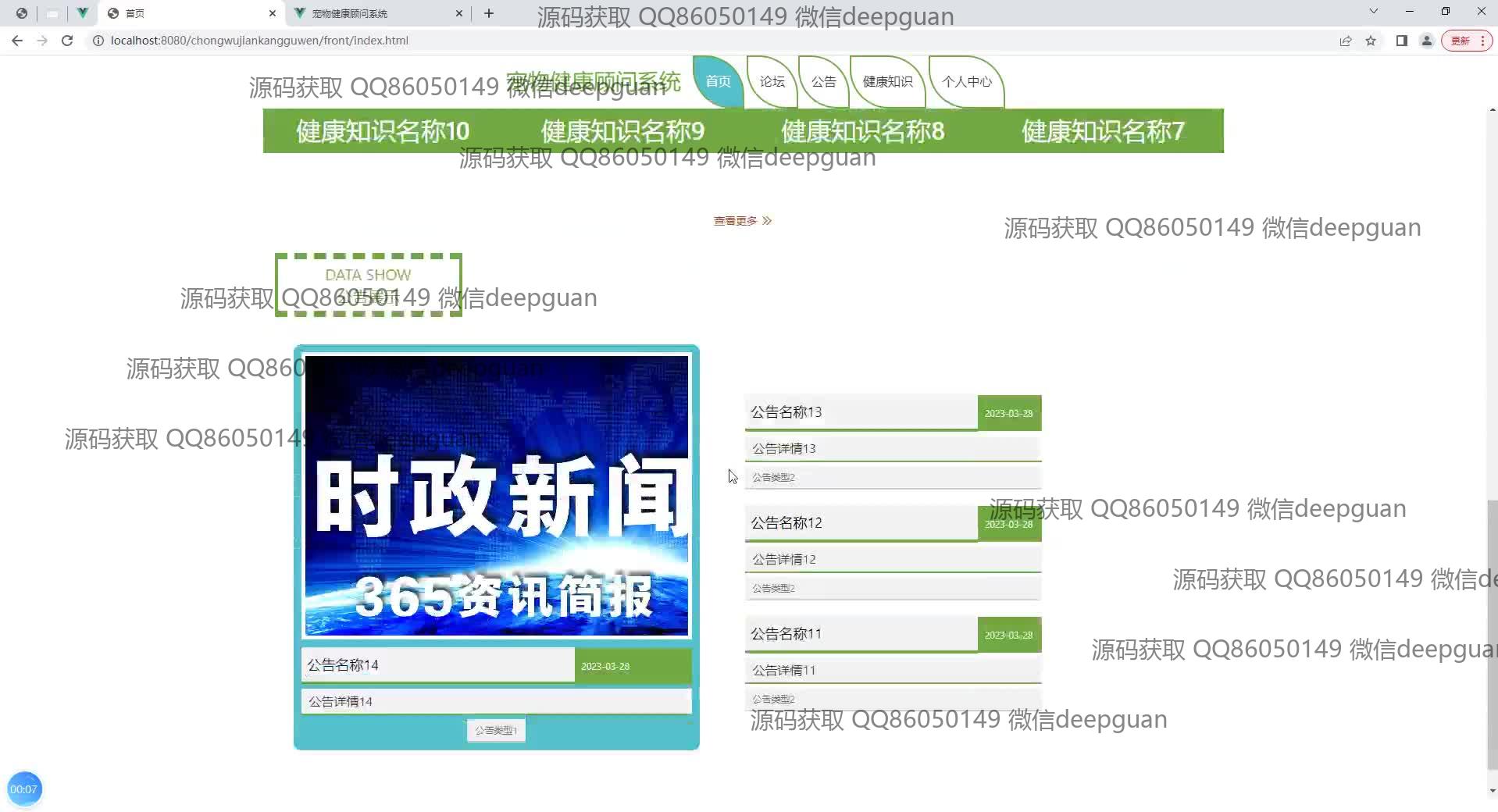
Task: Click the DATA SHOW section heading box
Action: point(368,285)
